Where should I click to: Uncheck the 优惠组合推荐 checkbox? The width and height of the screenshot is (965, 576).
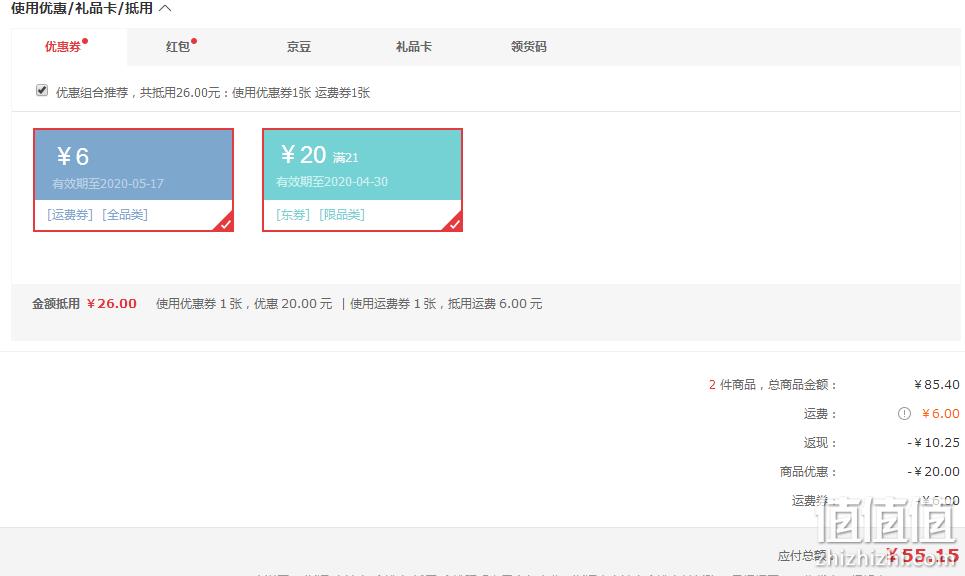point(42,90)
